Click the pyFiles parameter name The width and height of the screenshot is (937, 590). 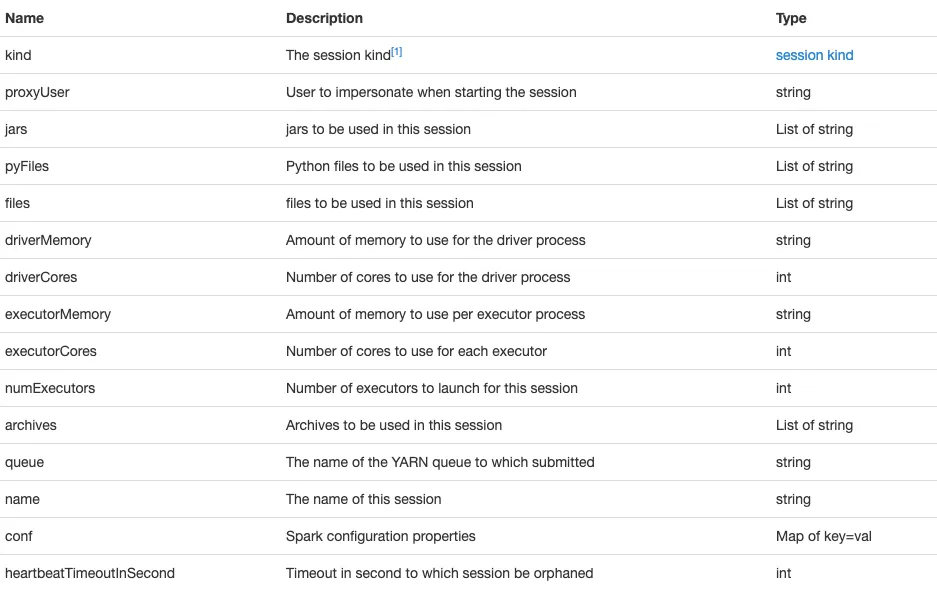(27, 166)
